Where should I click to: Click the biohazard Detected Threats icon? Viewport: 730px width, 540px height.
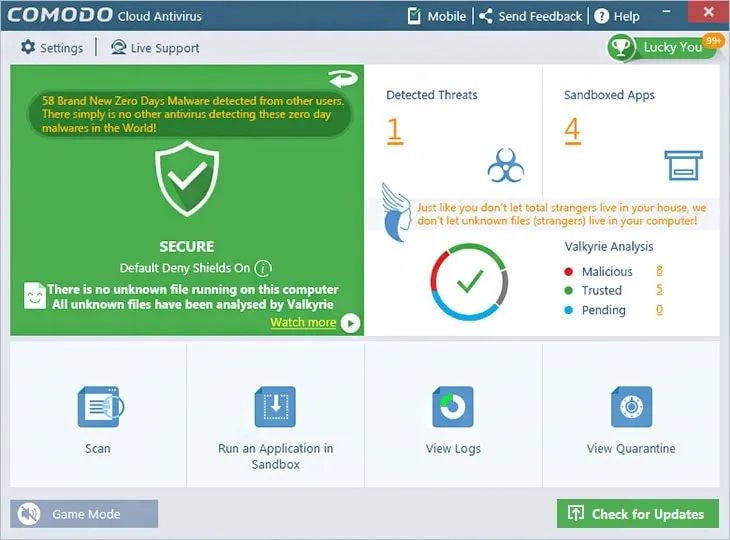point(505,165)
